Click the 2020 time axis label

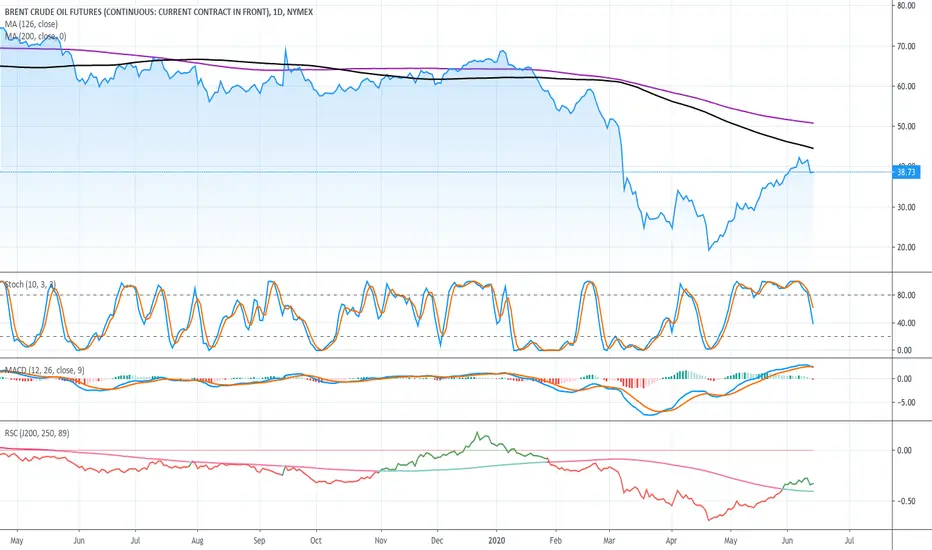(496, 540)
